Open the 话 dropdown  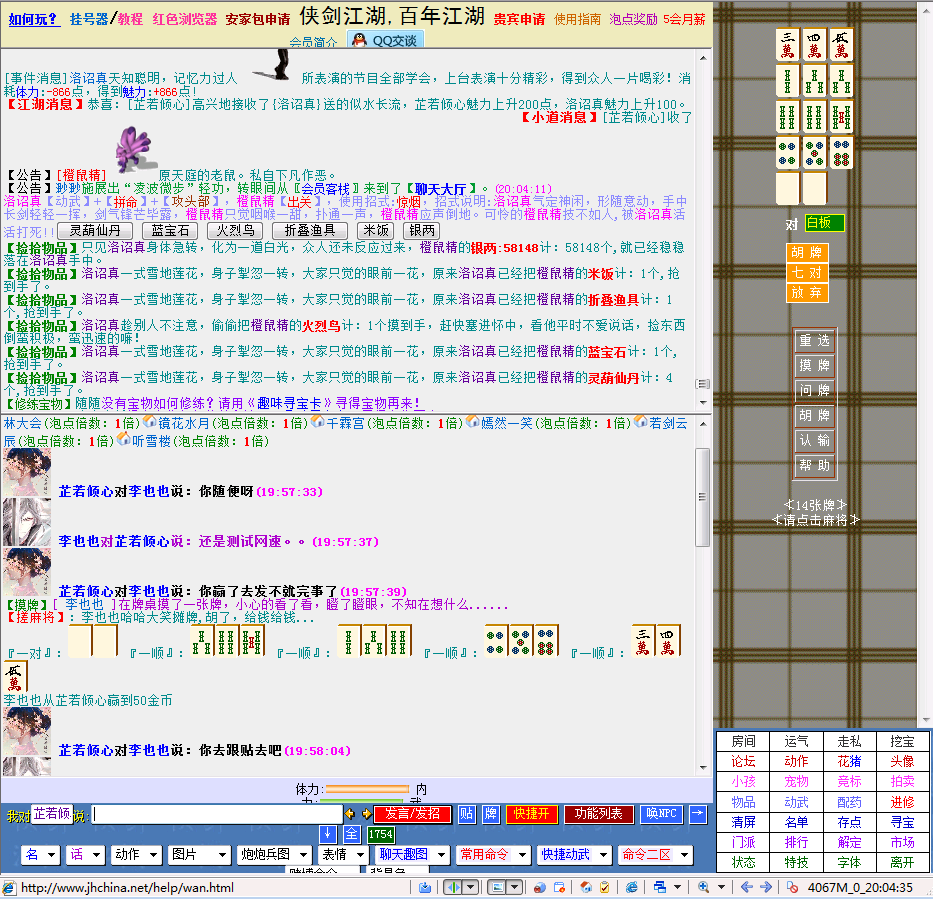point(85,854)
